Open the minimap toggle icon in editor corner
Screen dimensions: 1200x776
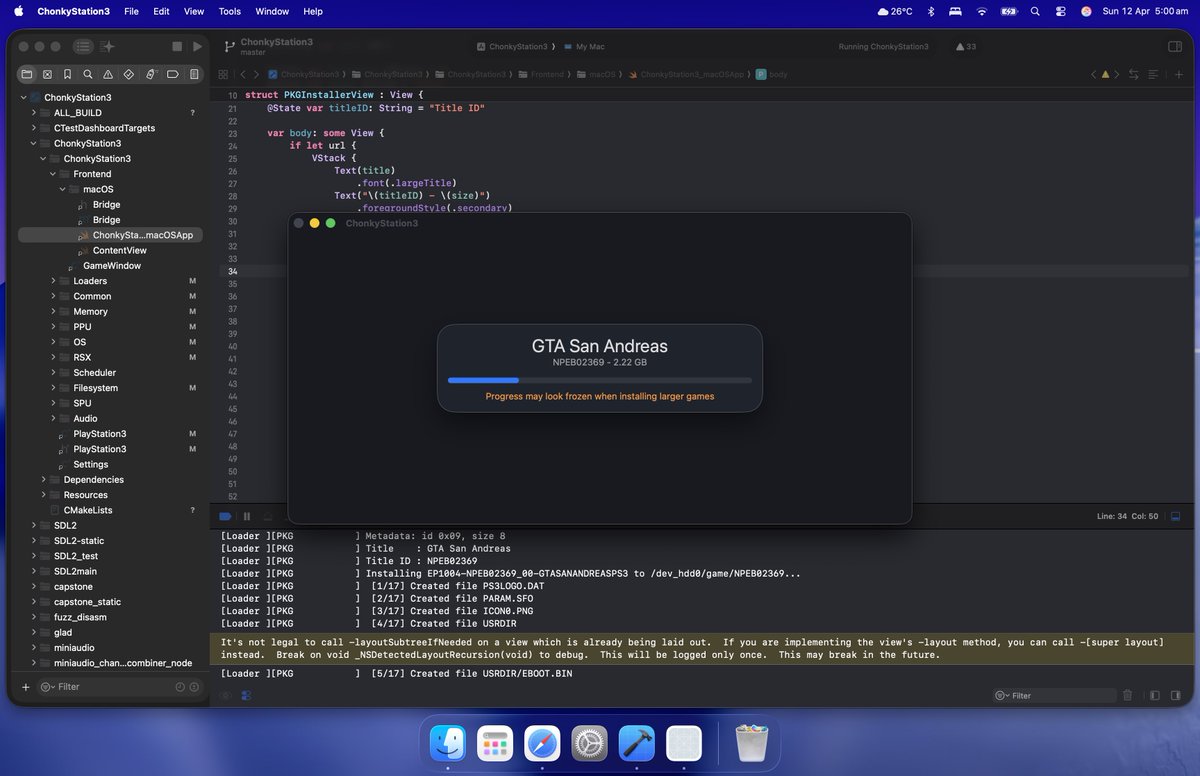pyautogui.click(x=1174, y=516)
